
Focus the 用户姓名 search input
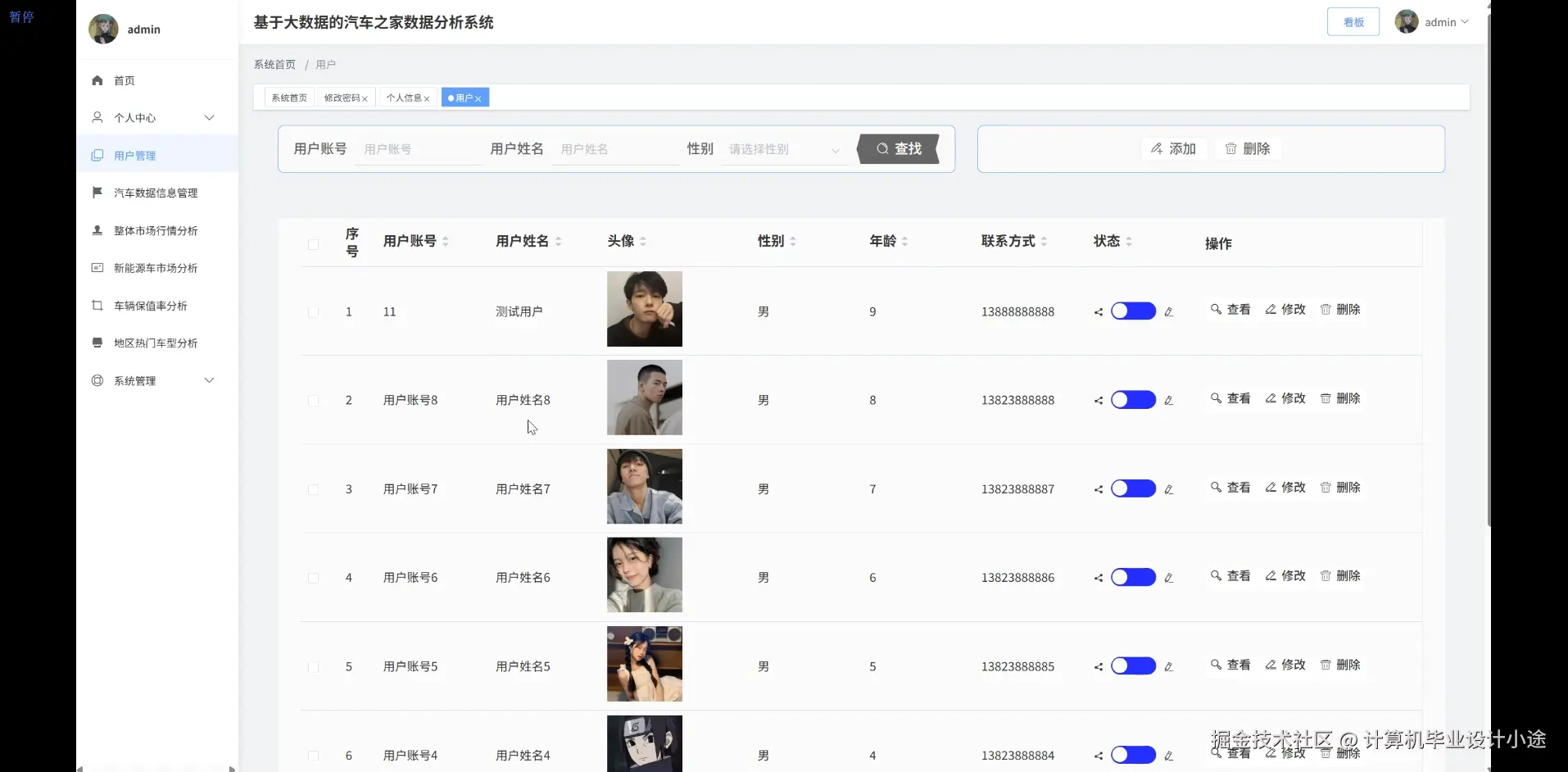pos(615,149)
